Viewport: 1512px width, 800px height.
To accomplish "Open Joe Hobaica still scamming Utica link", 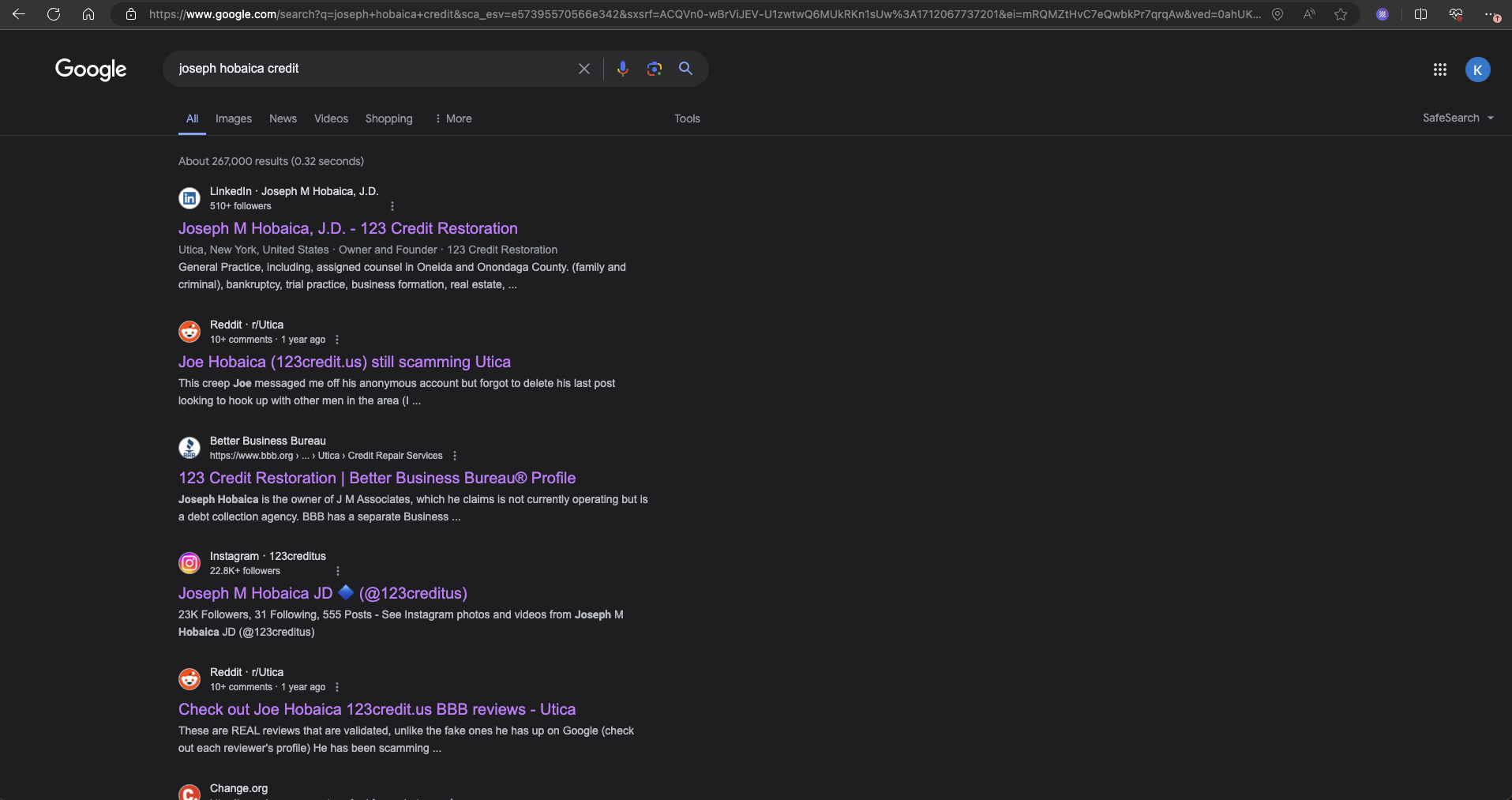I will (x=344, y=362).
